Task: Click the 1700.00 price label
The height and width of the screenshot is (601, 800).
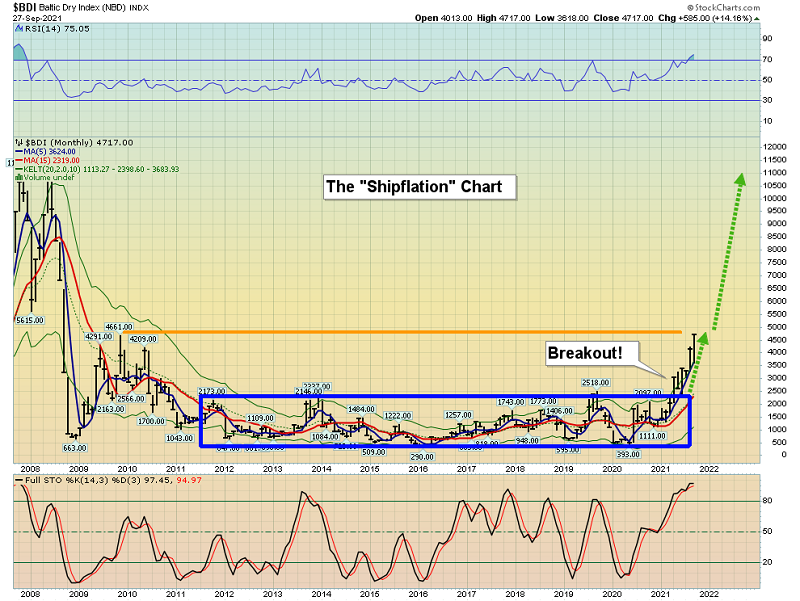Action: coord(152,421)
